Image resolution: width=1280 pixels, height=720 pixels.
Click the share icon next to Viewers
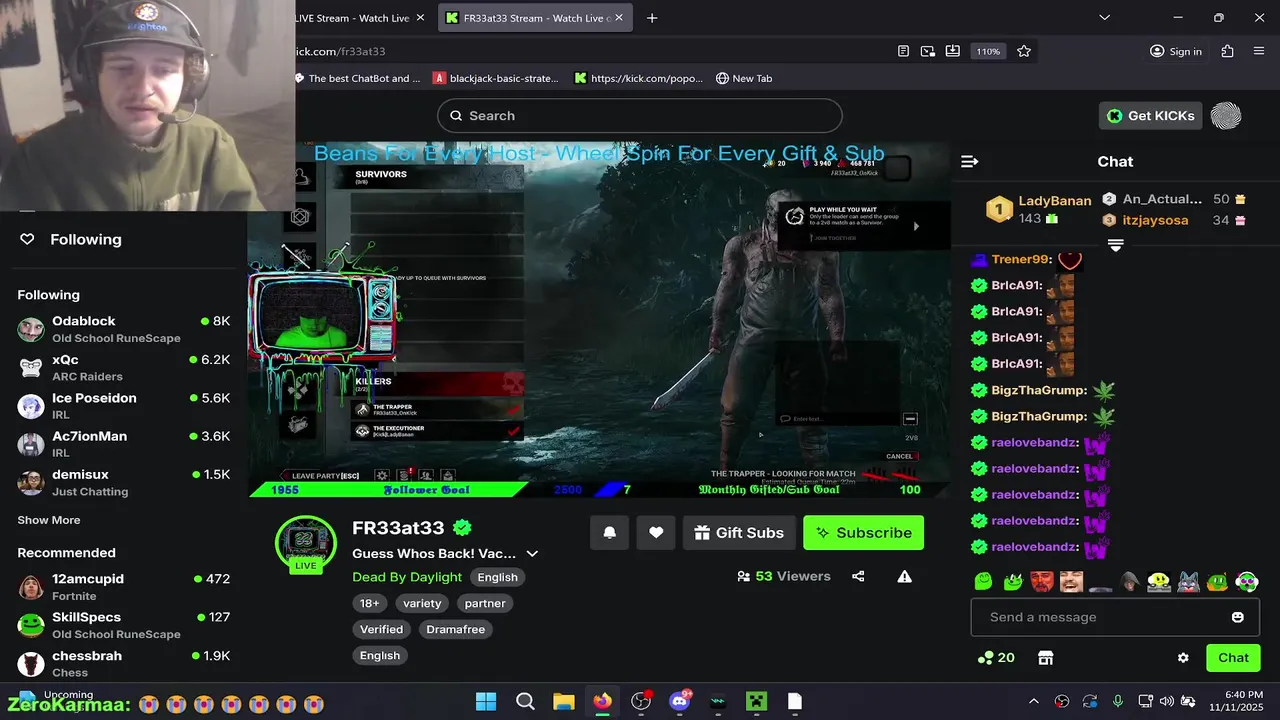coord(858,576)
